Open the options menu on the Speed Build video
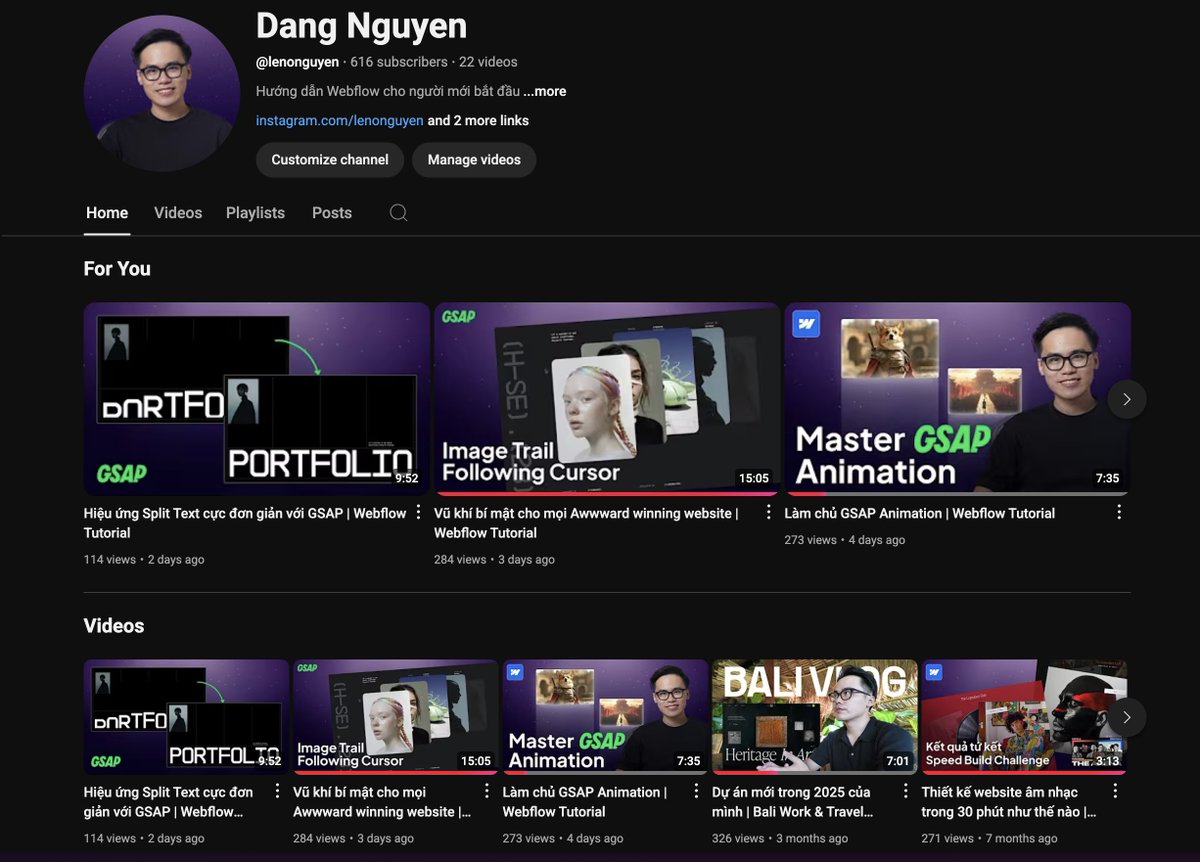Image resolution: width=1200 pixels, height=862 pixels. click(x=1116, y=791)
